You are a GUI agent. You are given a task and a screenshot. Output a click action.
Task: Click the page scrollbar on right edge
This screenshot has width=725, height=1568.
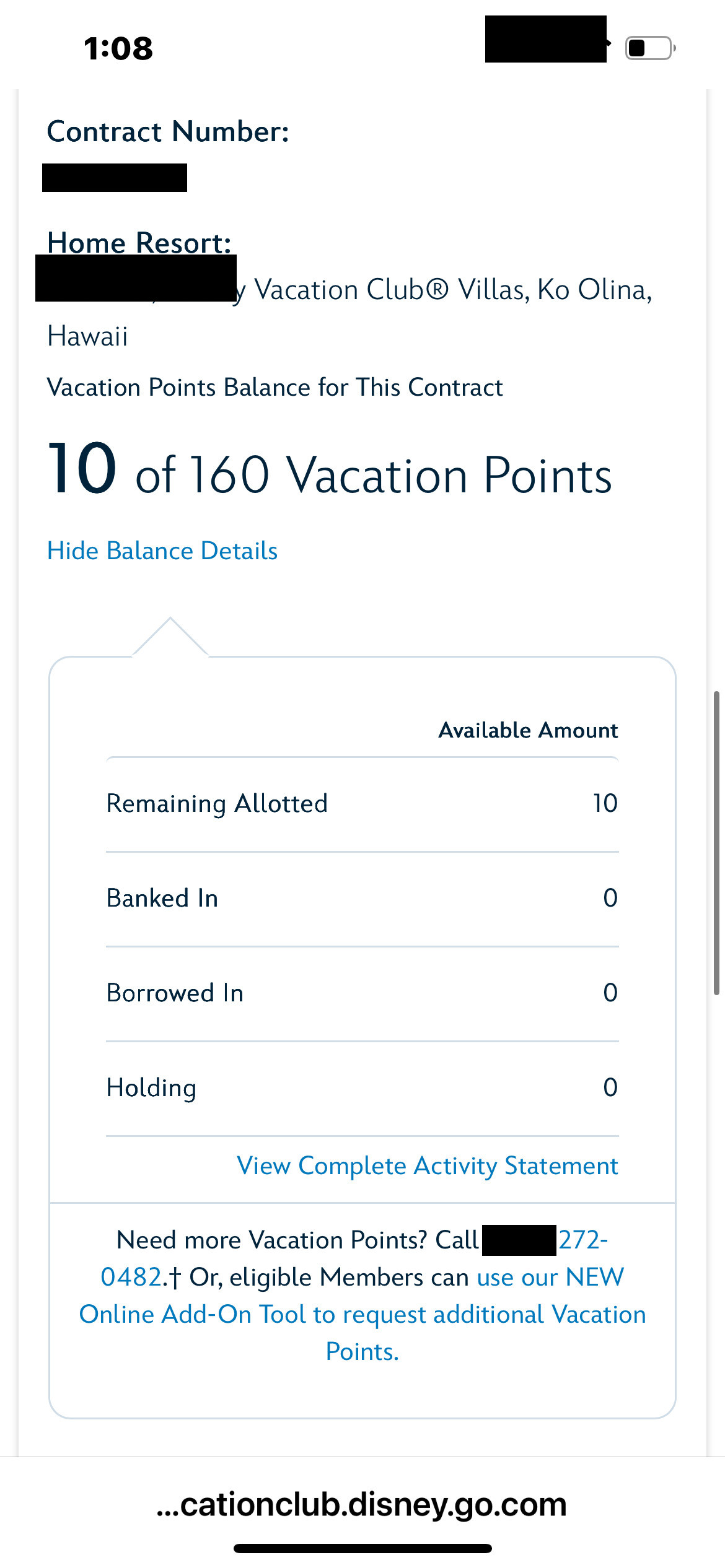[x=716, y=842]
